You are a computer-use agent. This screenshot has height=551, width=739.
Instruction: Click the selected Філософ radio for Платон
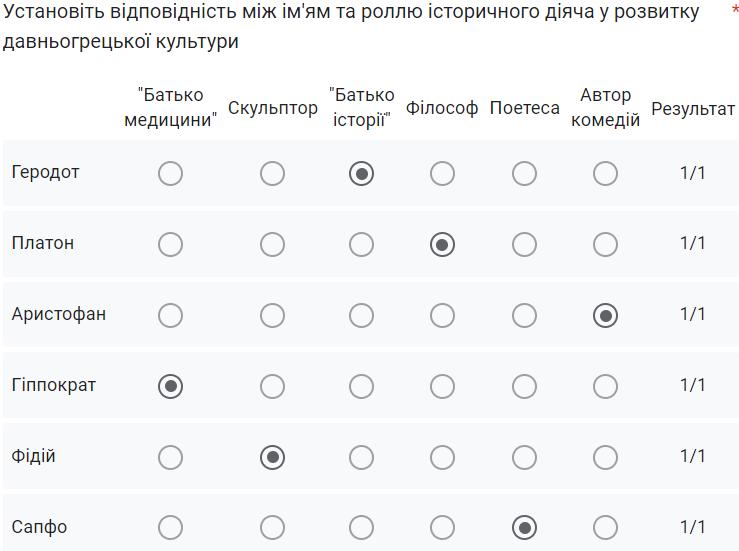tap(442, 245)
